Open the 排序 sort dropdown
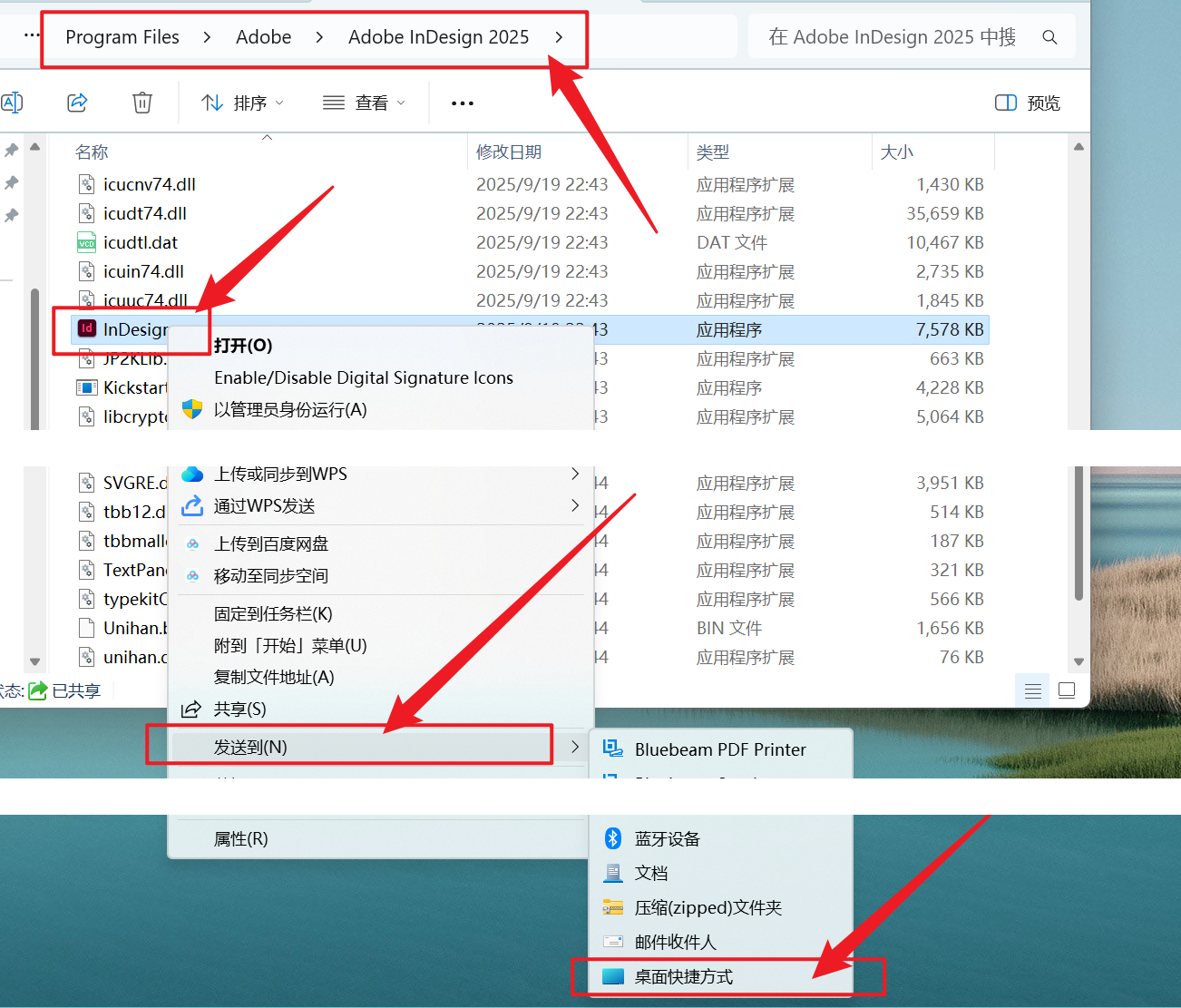The height and width of the screenshot is (1008, 1181). [242, 103]
